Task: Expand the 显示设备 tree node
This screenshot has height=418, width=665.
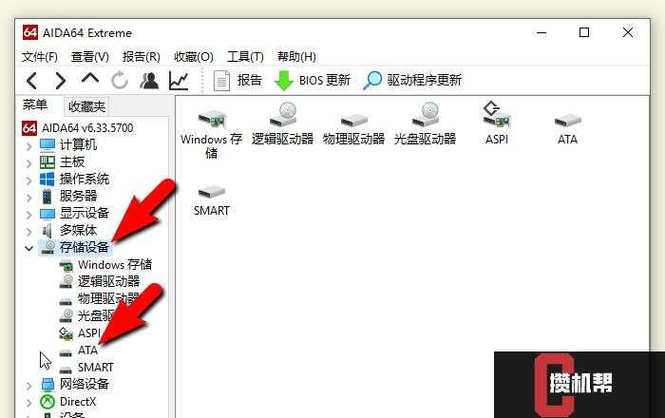Action: tap(29, 215)
